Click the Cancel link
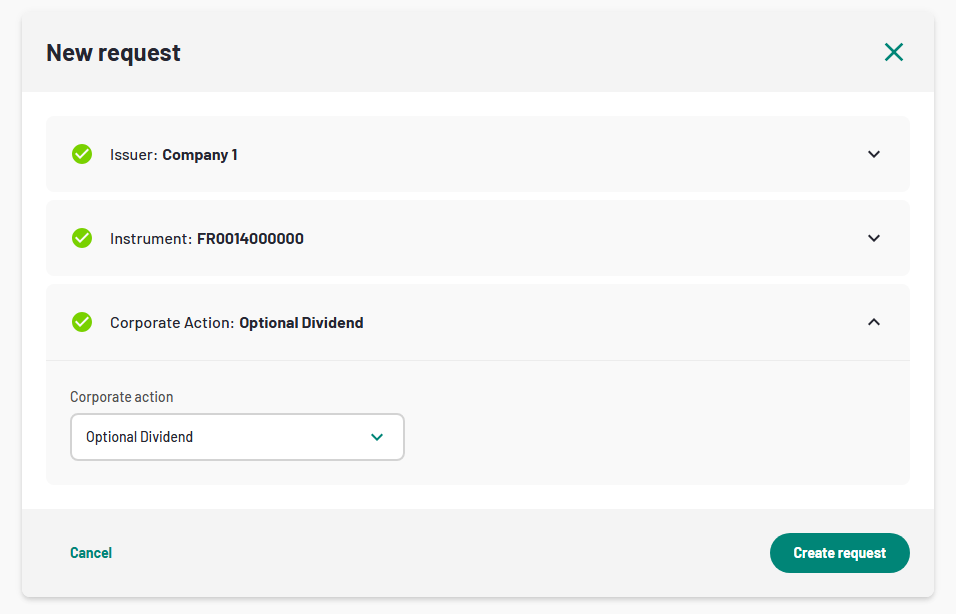The height and width of the screenshot is (614, 956). [x=91, y=553]
